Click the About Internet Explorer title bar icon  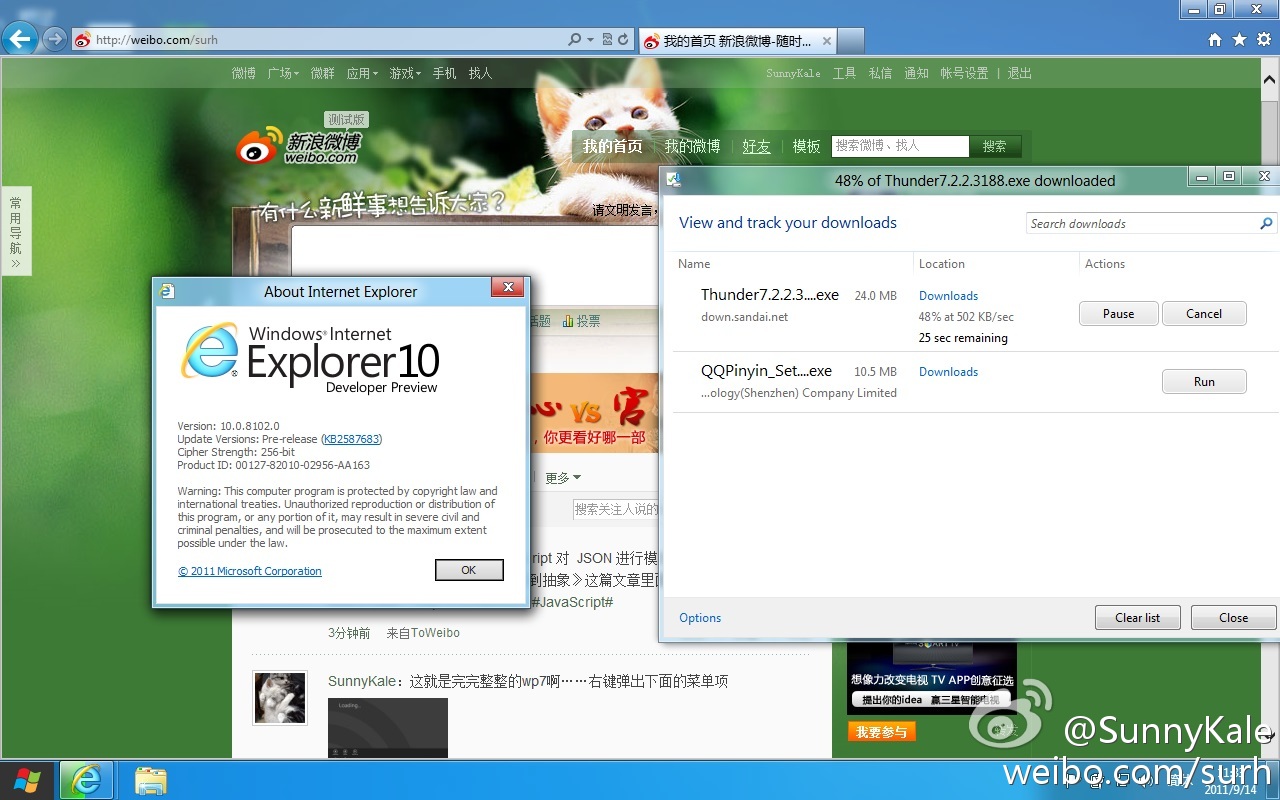168,291
